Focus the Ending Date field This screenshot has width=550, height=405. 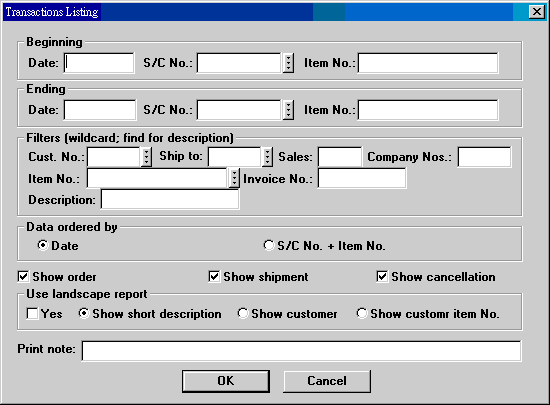(100, 110)
